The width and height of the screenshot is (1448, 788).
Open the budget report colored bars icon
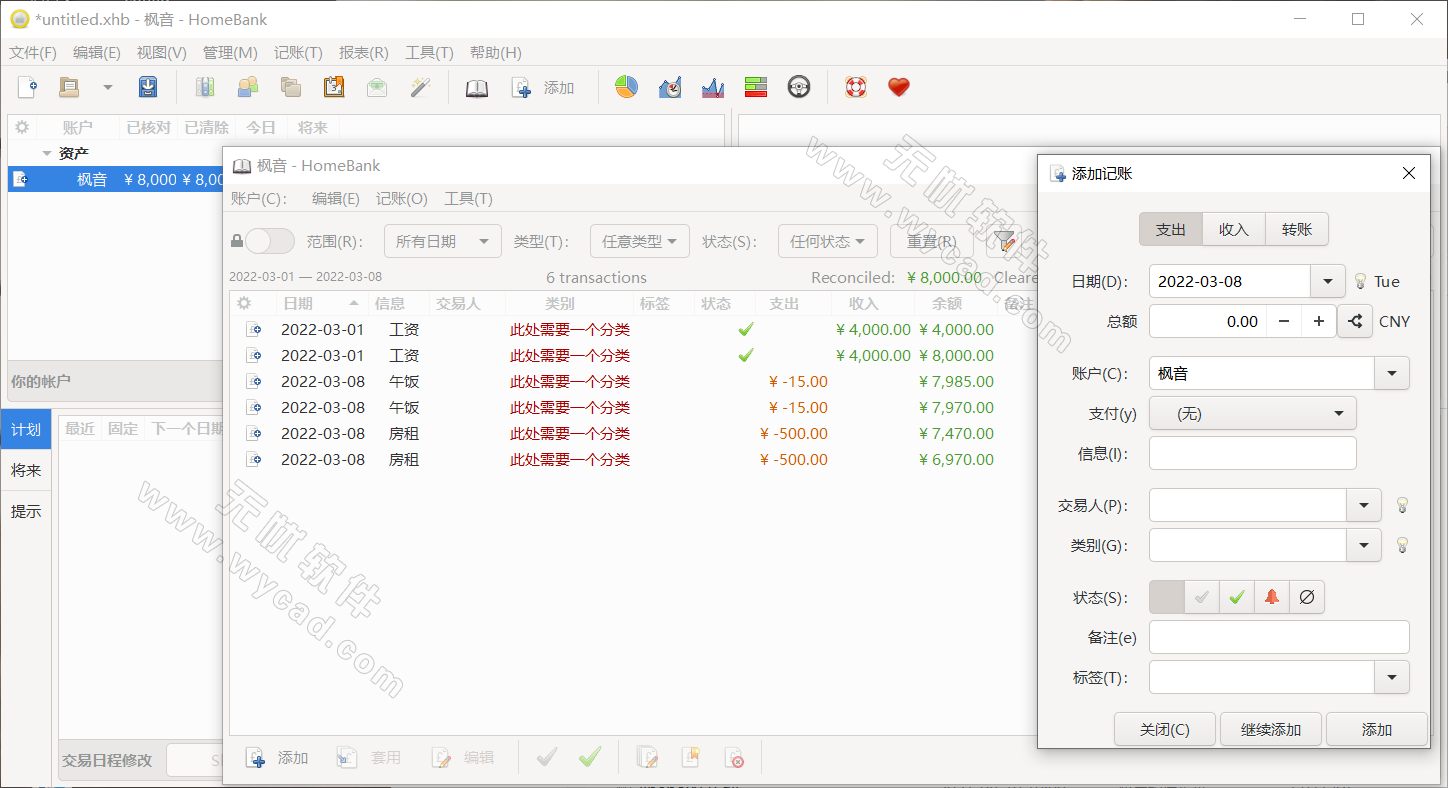[756, 87]
